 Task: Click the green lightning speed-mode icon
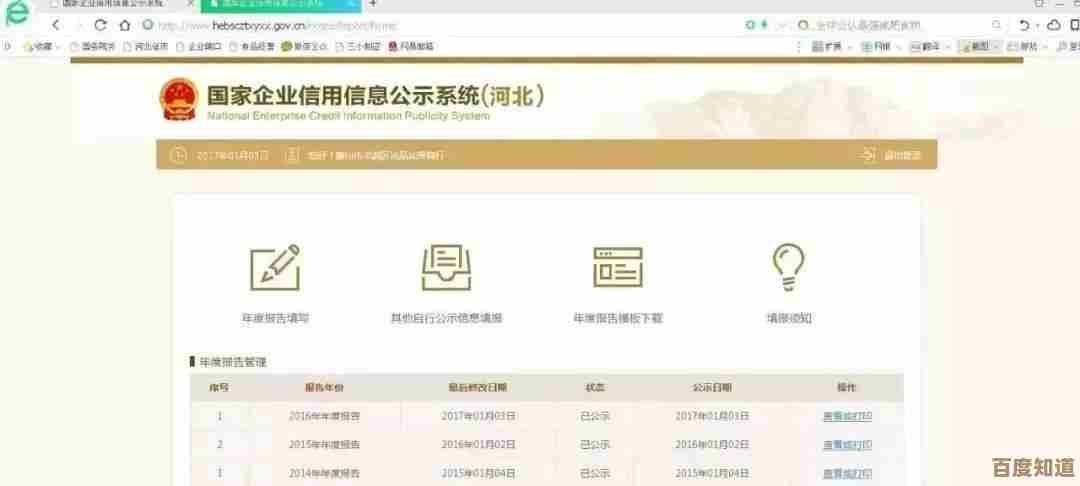point(764,25)
